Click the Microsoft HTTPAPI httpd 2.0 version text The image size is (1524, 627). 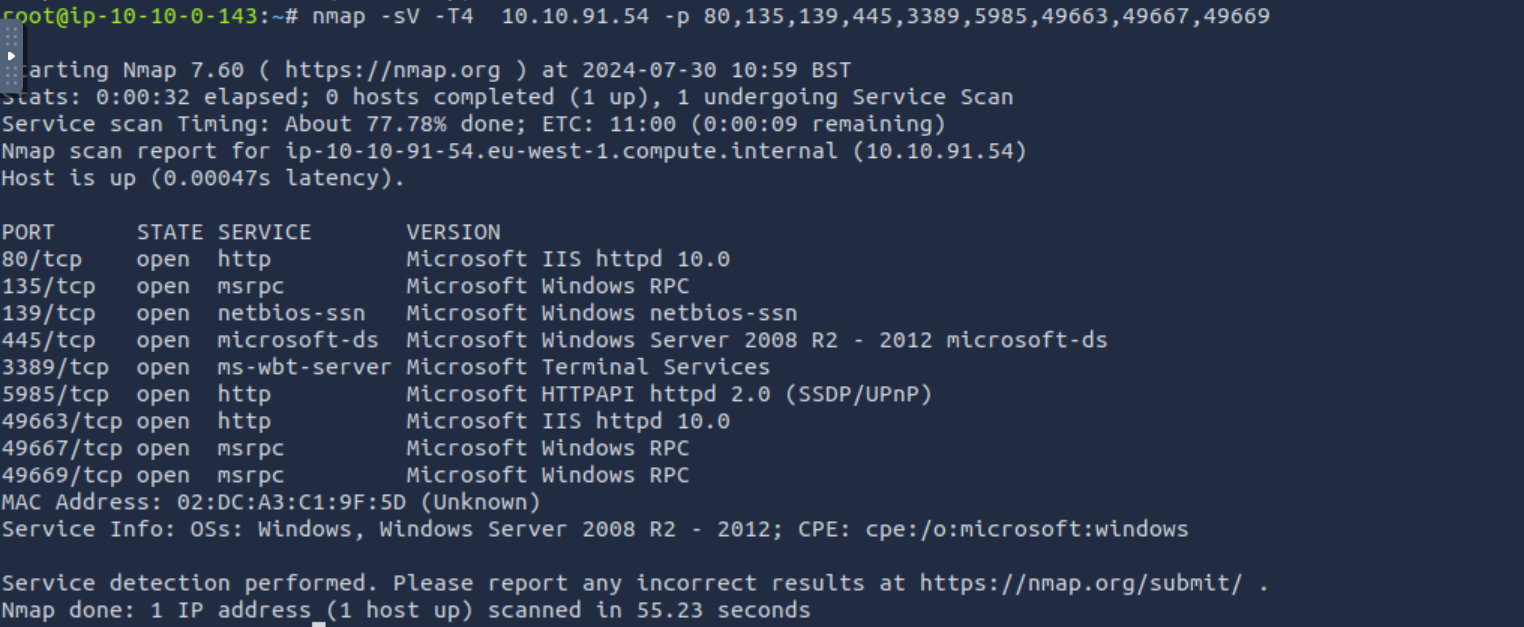click(588, 394)
